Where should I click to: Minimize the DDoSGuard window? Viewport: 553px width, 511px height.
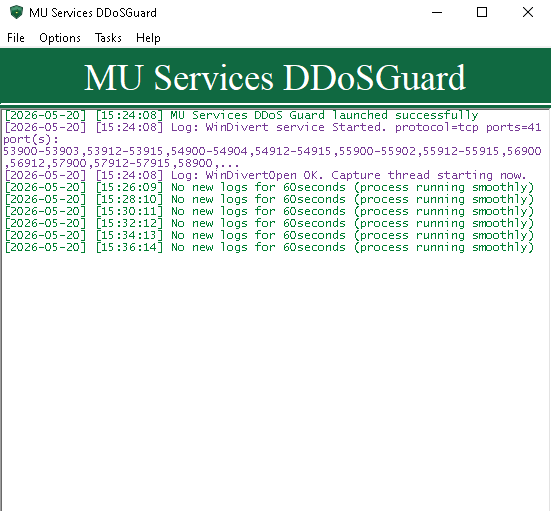tap(437, 12)
